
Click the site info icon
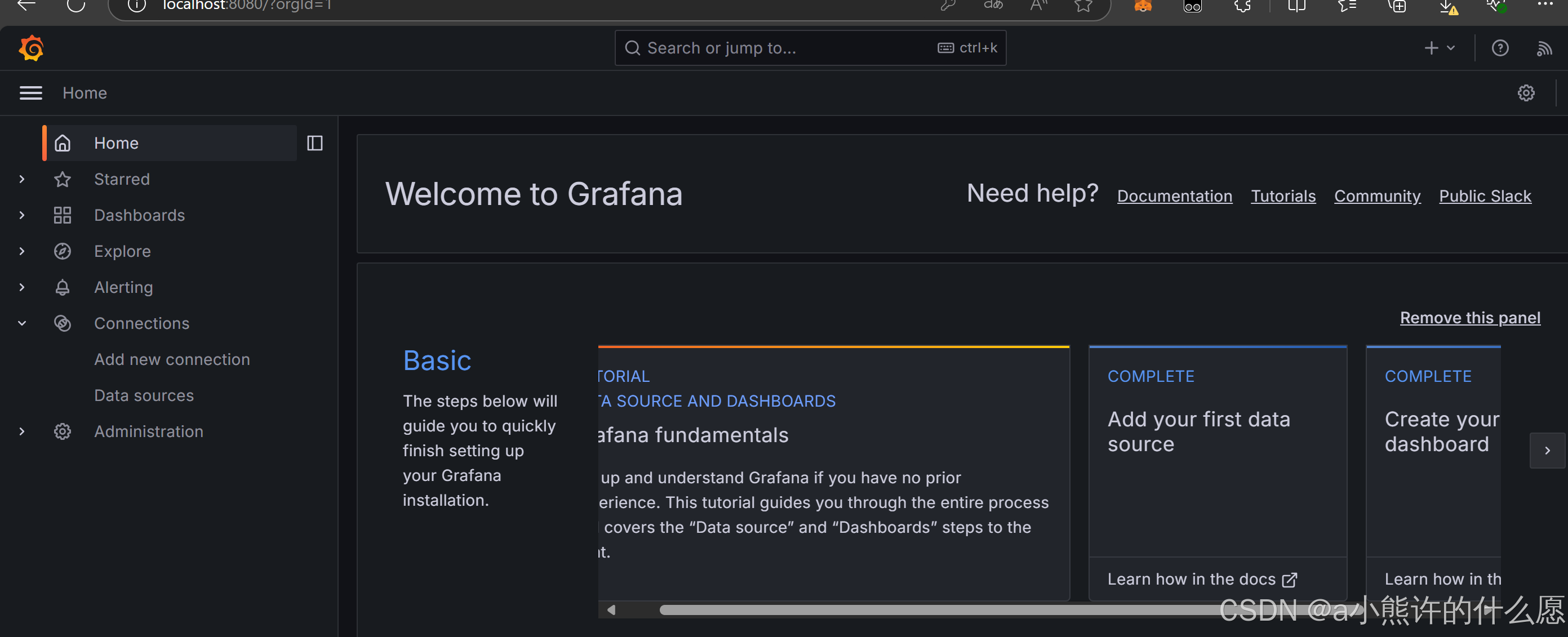pos(137,6)
